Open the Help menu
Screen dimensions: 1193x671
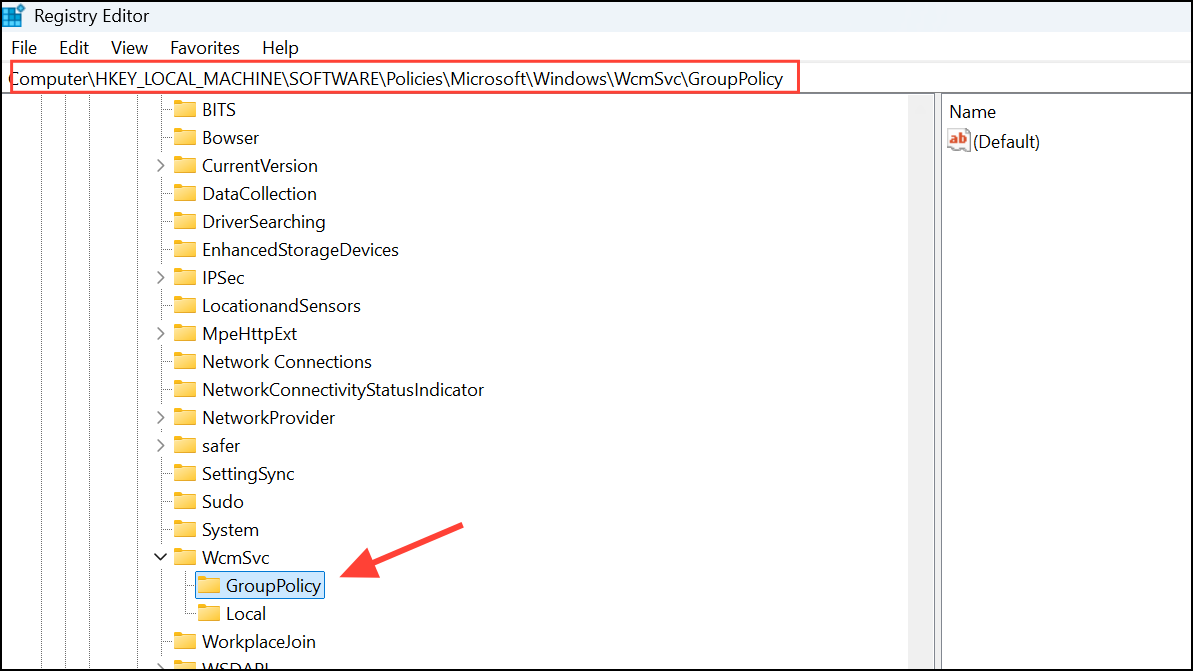280,48
